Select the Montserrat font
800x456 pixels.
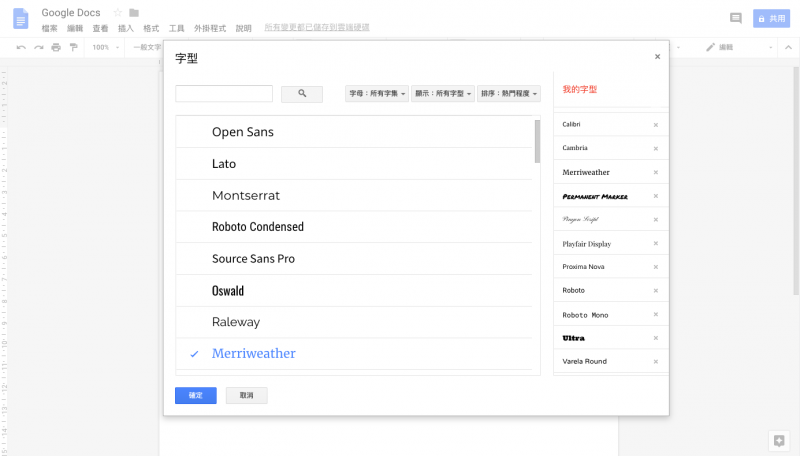pos(354,195)
